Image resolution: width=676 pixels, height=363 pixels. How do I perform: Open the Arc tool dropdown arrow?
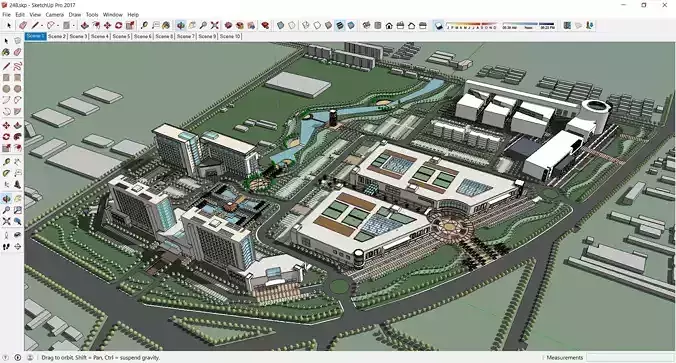pos(58,25)
